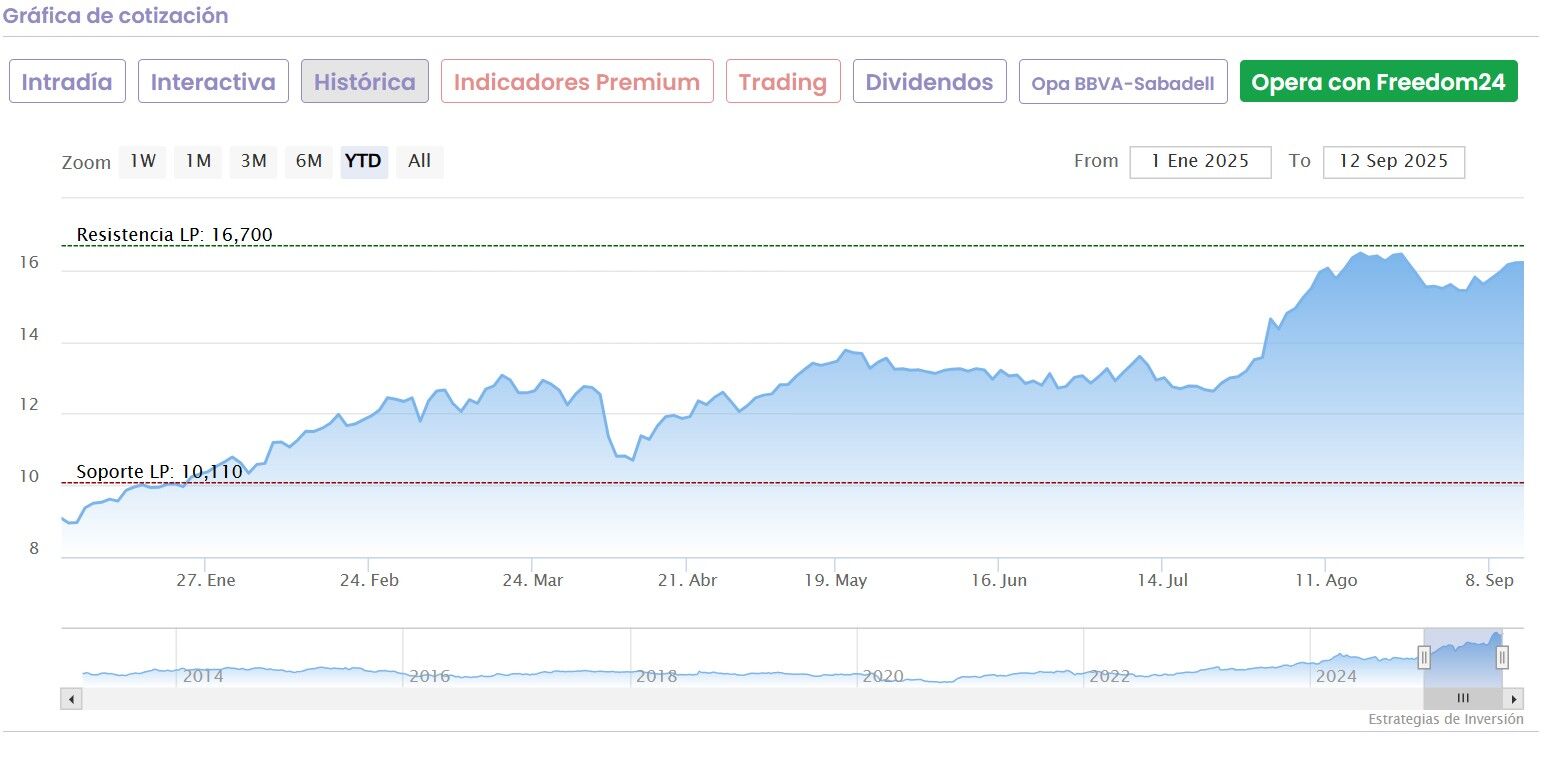Viewport: 1544px width, 758px height.
Task: Click the navigator scrollbar right arrow
Action: tap(1515, 699)
